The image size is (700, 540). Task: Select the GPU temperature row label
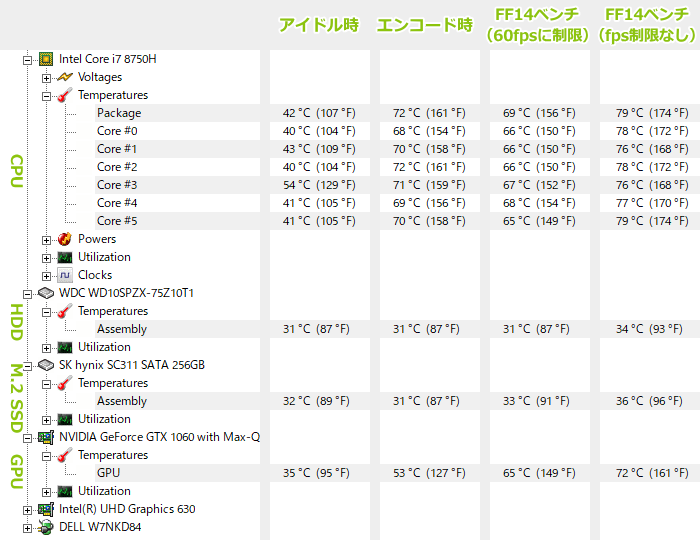(108, 473)
